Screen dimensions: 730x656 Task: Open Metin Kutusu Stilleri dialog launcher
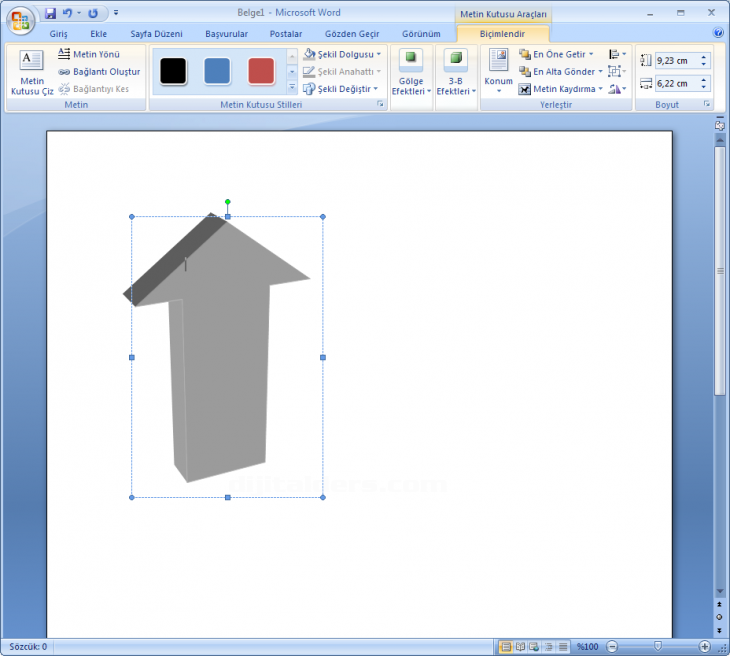[x=380, y=104]
